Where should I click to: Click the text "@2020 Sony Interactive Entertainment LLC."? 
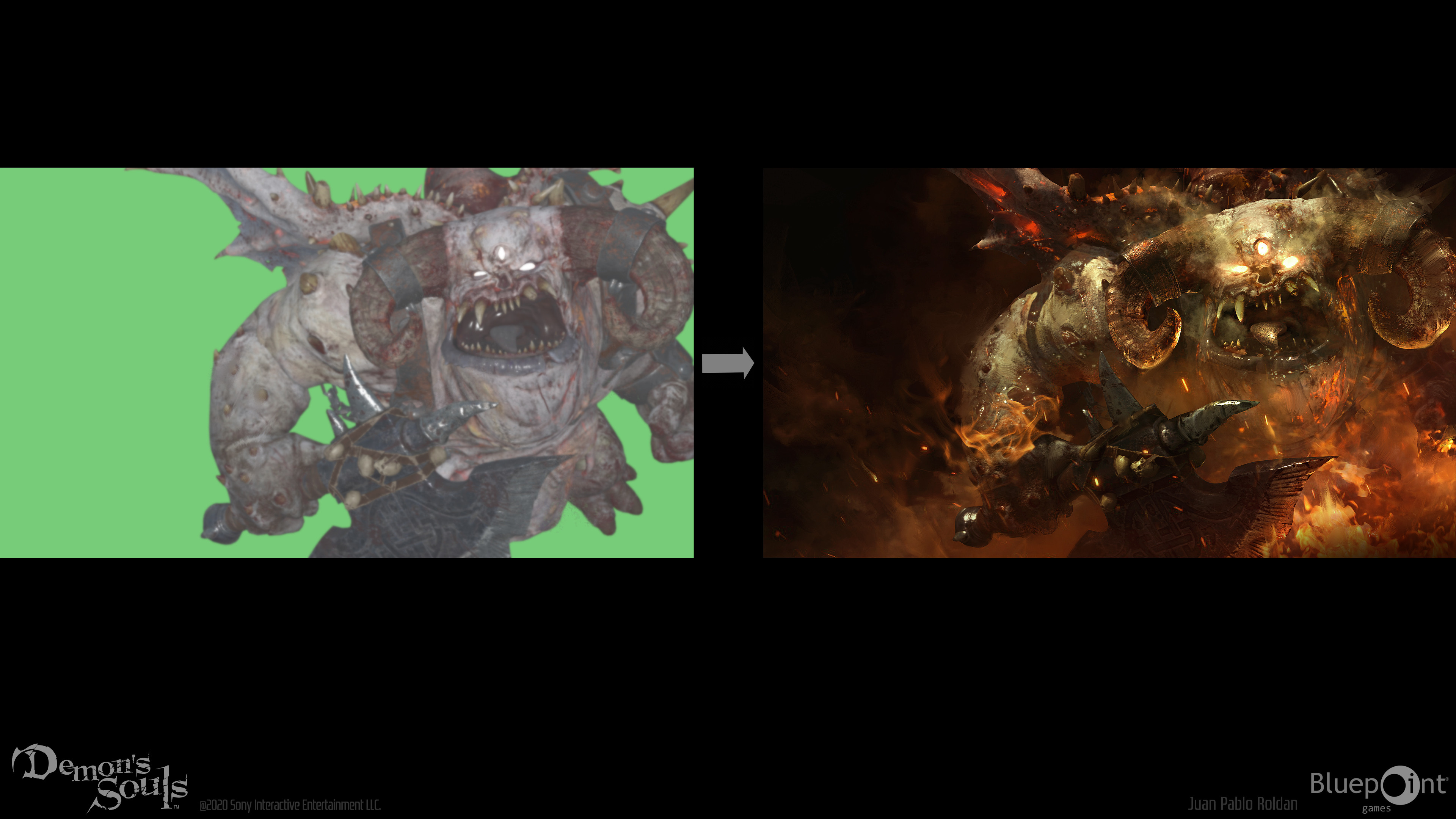(290, 805)
